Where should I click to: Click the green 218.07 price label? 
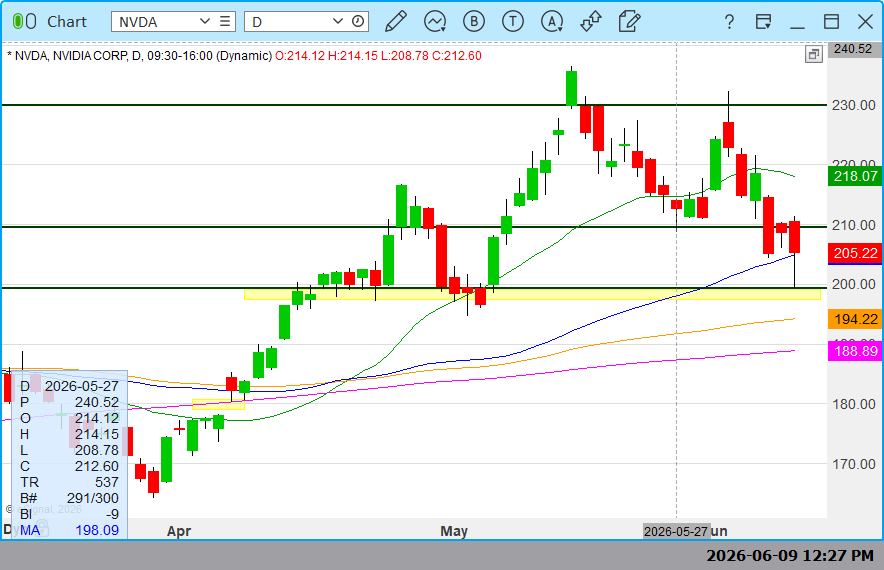point(855,176)
